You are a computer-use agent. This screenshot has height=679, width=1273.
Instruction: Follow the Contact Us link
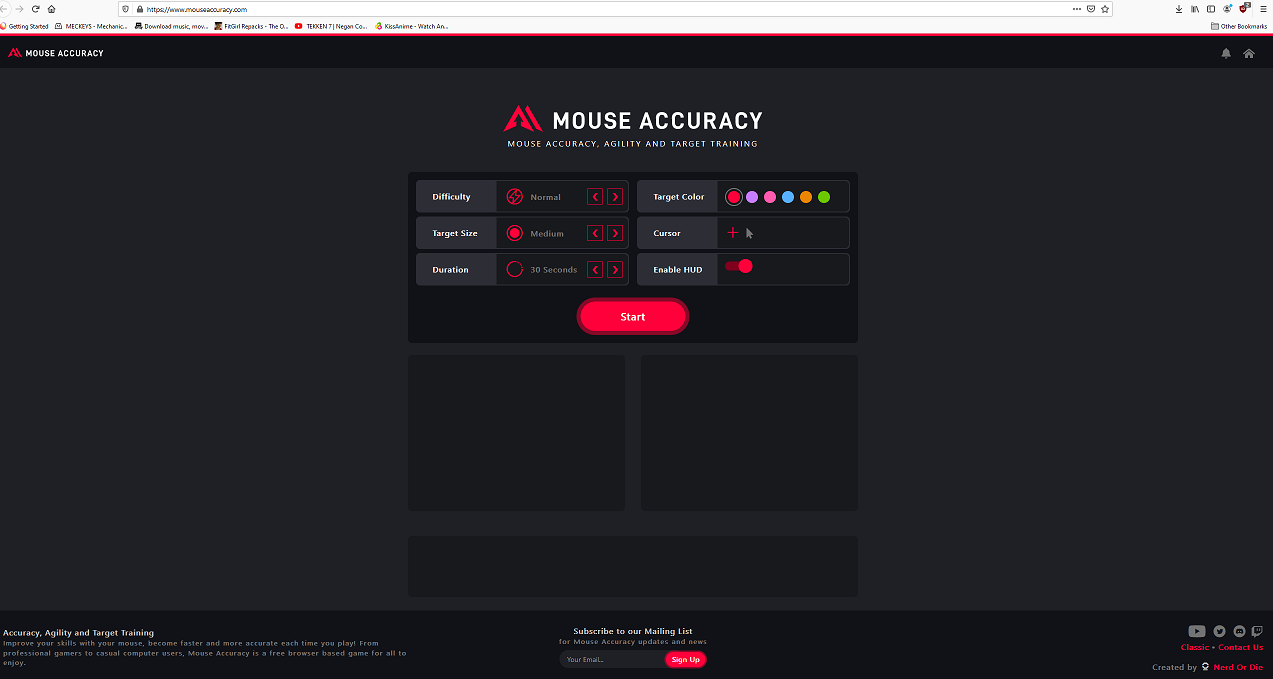(x=1241, y=647)
